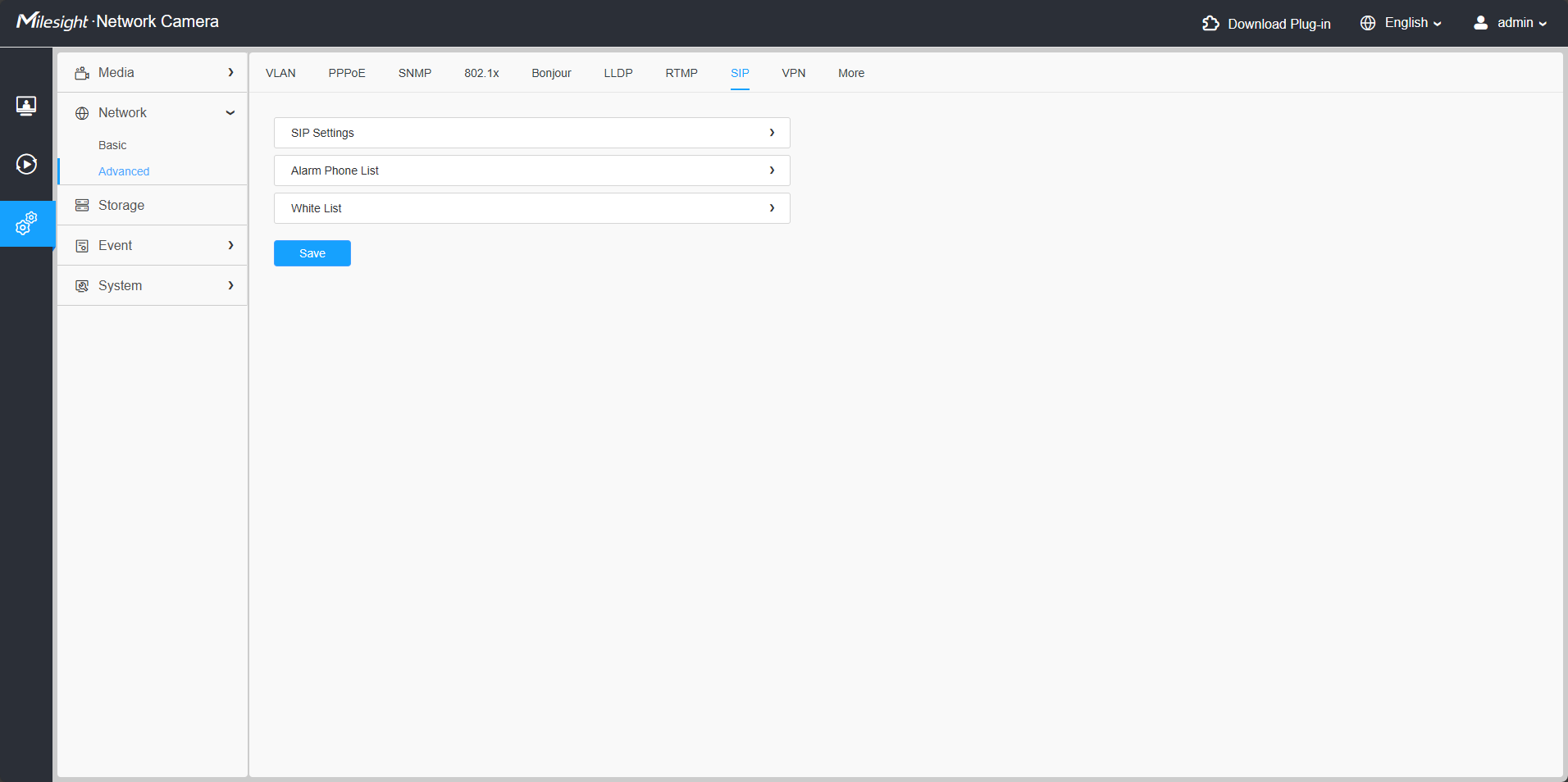Open the admin account dropdown

coord(1522,23)
